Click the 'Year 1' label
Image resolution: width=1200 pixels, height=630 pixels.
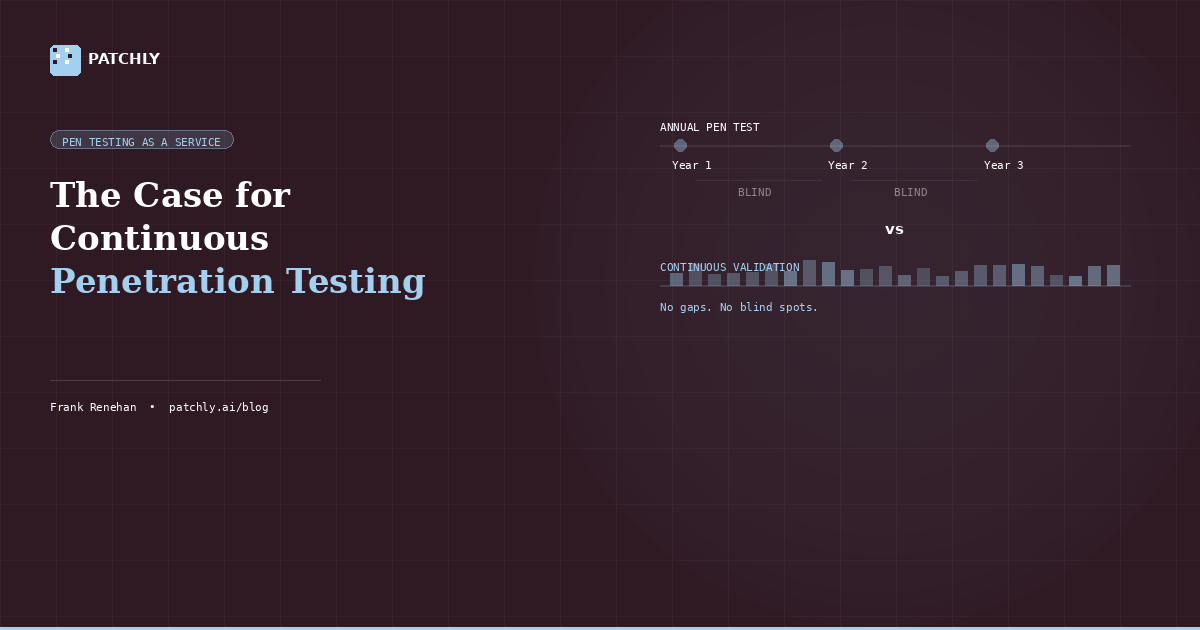coord(692,165)
